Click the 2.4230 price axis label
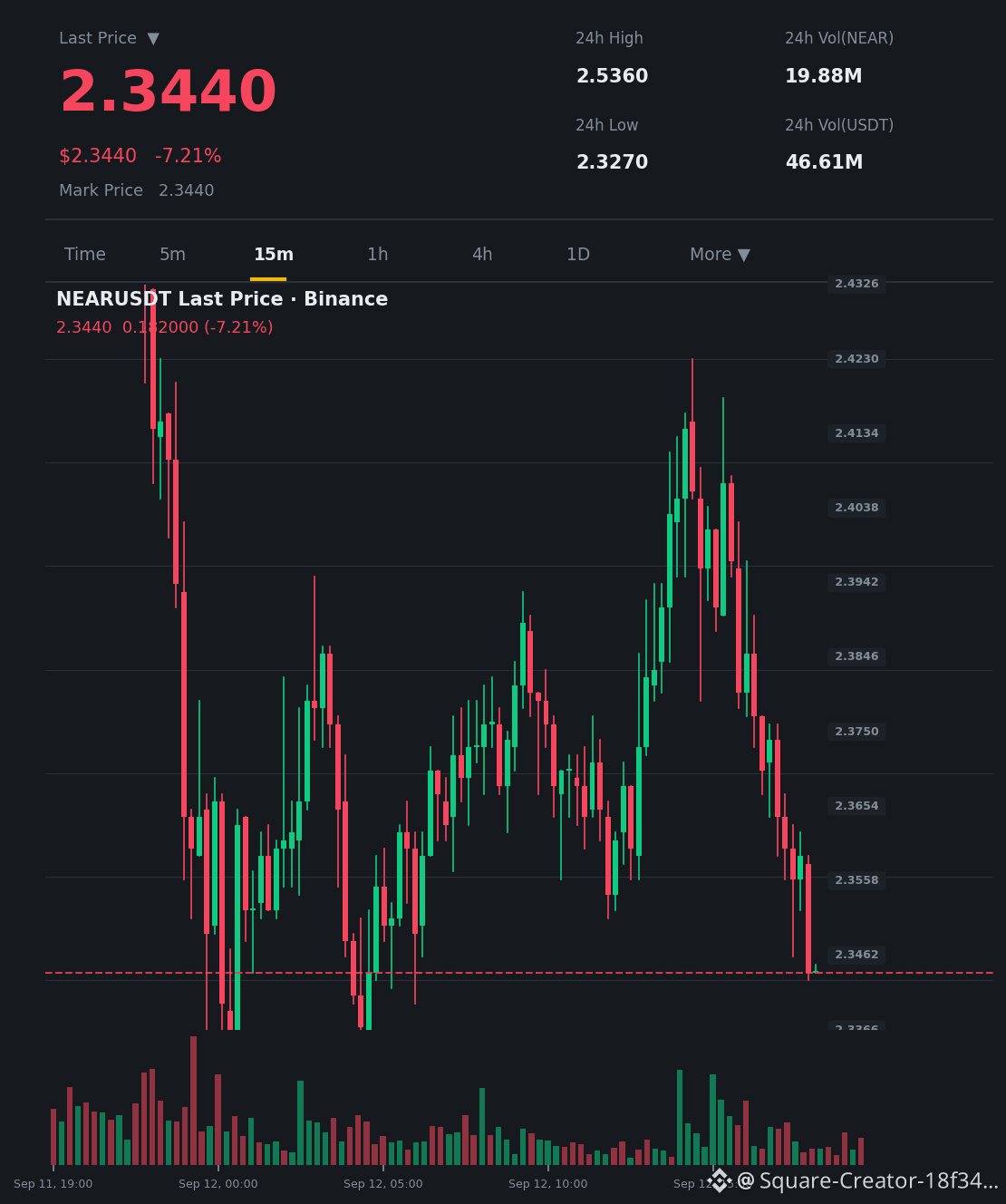 [x=856, y=359]
